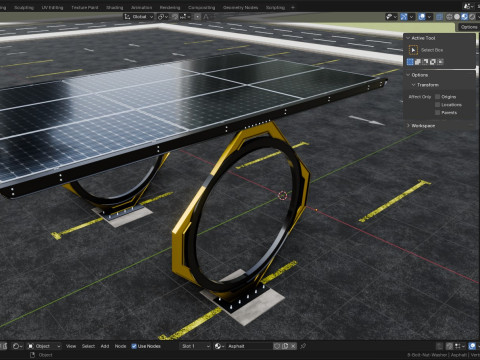The height and width of the screenshot is (360, 480).
Task: Open the shader editor Add menu
Action: [105, 346]
